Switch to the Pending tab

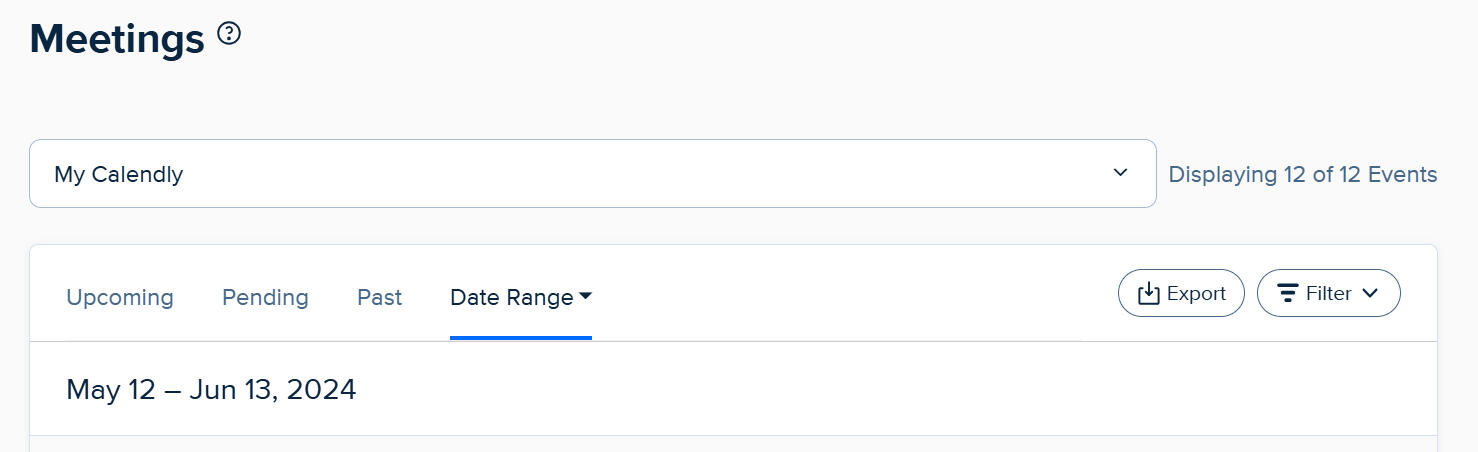[265, 297]
